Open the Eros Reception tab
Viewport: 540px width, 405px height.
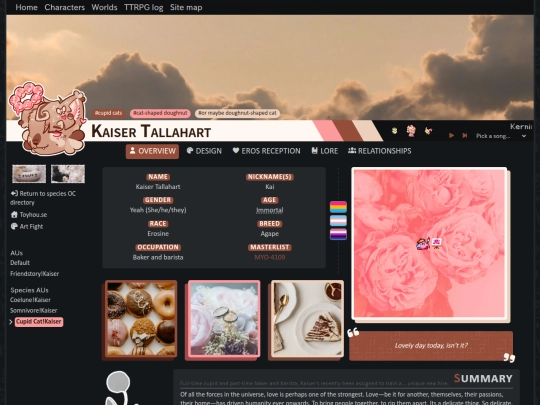[x=267, y=151]
